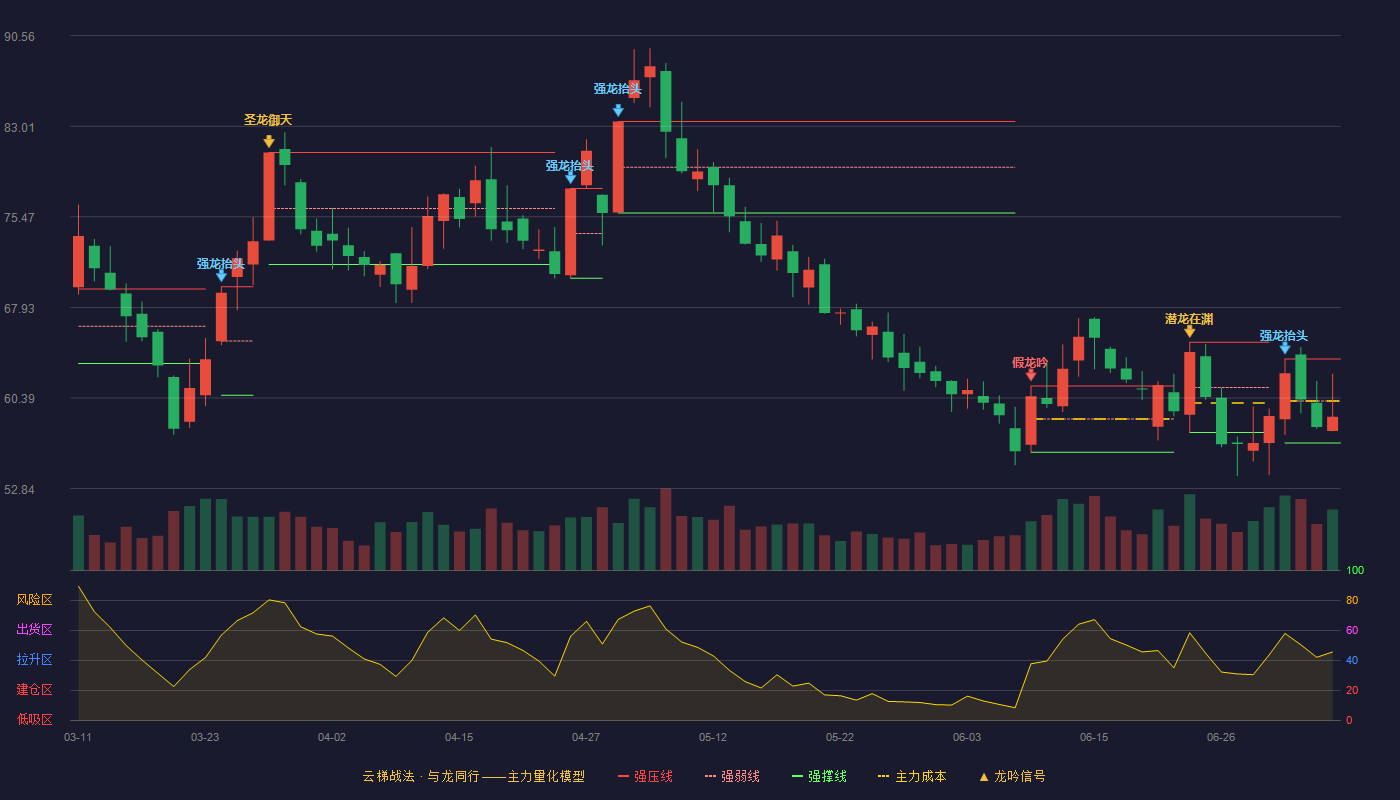This screenshot has width=1400, height=800.
Task: Click the 假龙吟 red arrow marker
Action: pyautogui.click(x=1031, y=374)
